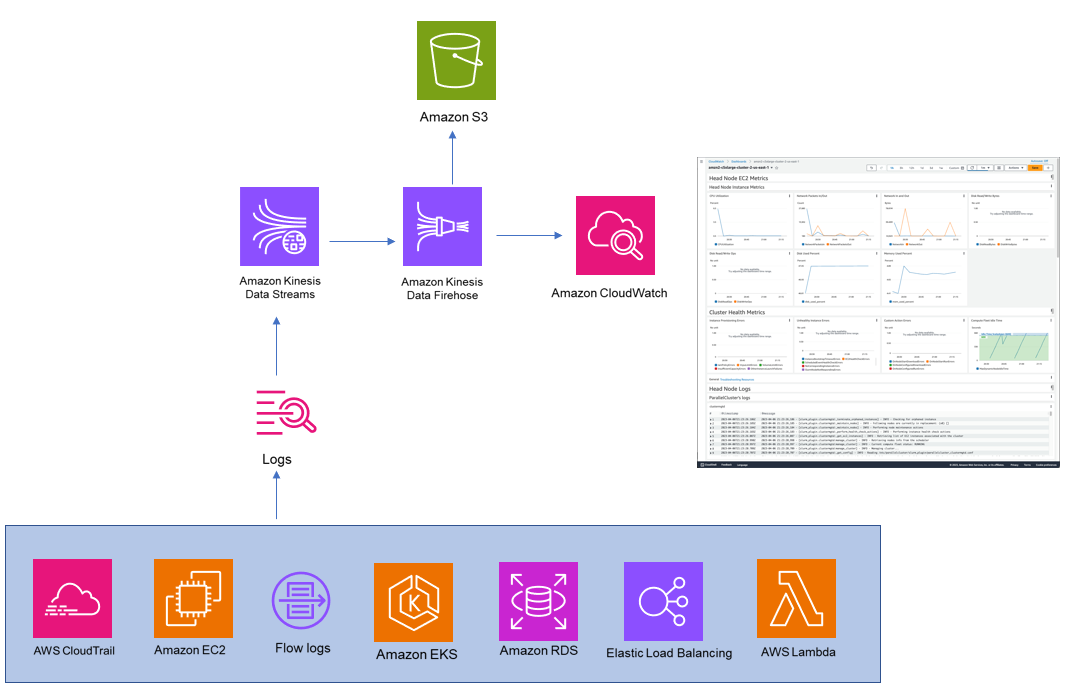The width and height of the screenshot is (1070, 693).
Task: Open the Actions dropdown on the dashboard
Action: 1018,168
